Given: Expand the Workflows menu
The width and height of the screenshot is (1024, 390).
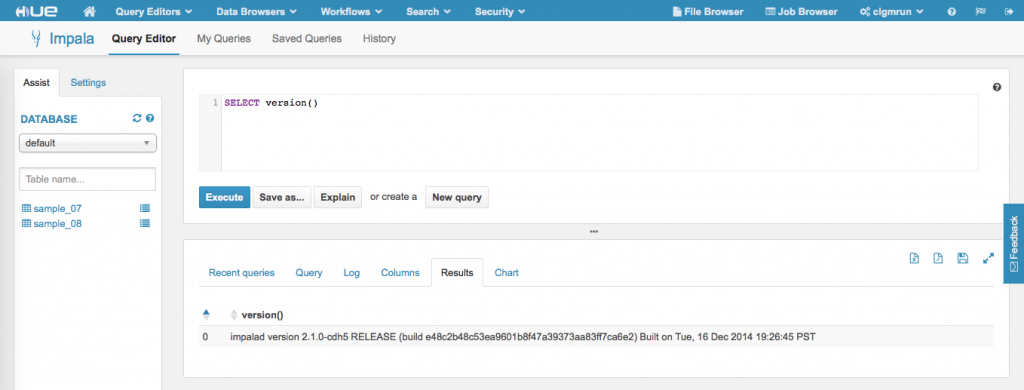Looking at the screenshot, I should point(351,11).
